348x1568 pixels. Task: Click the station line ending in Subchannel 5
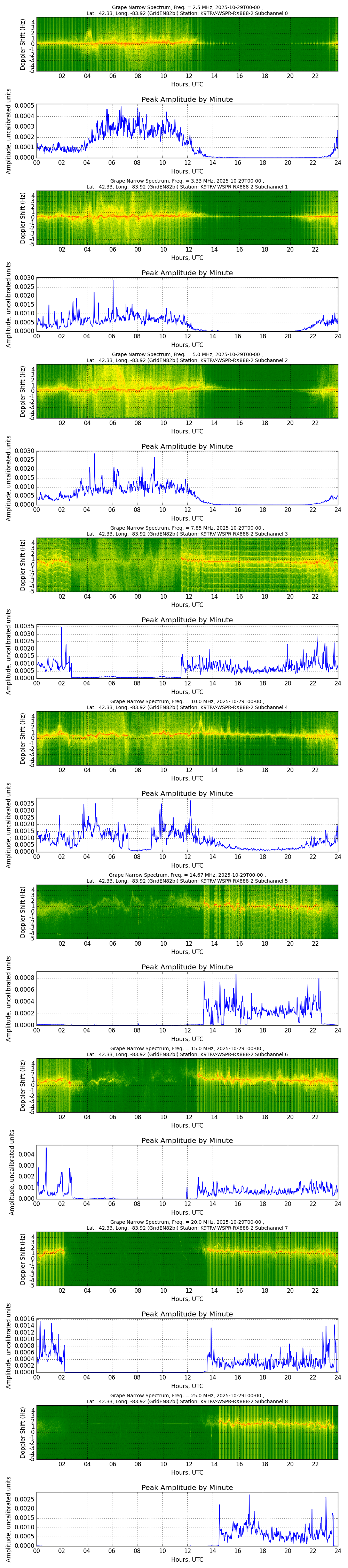pyautogui.click(x=187, y=881)
